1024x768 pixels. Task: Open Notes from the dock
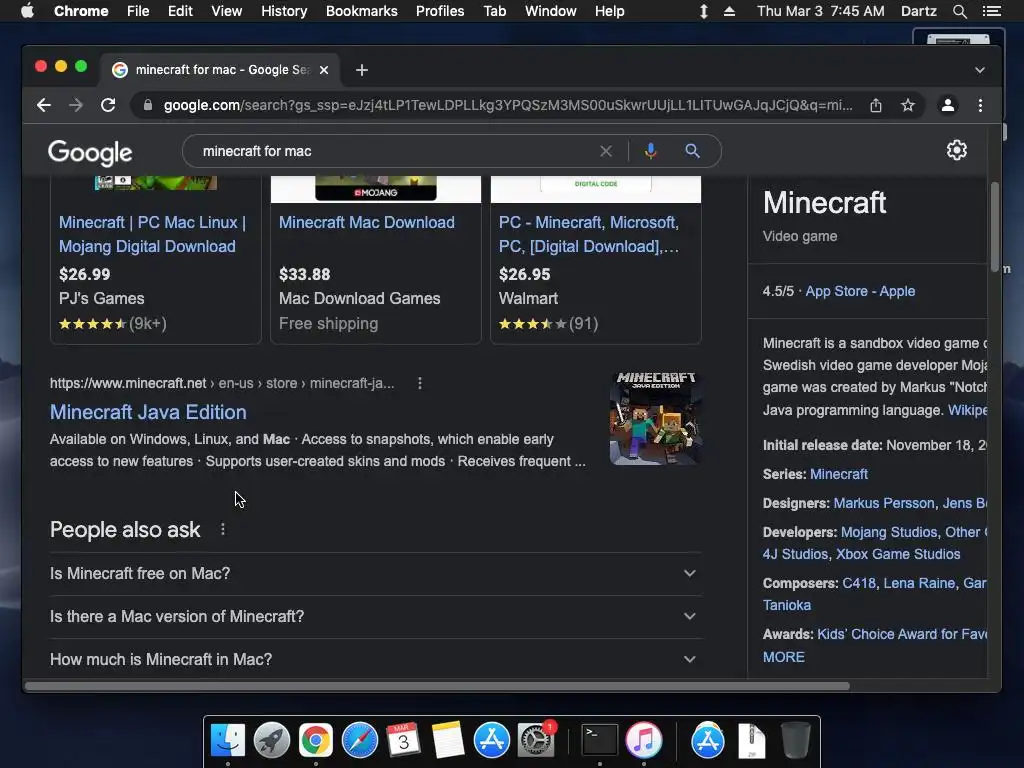pyautogui.click(x=447, y=741)
